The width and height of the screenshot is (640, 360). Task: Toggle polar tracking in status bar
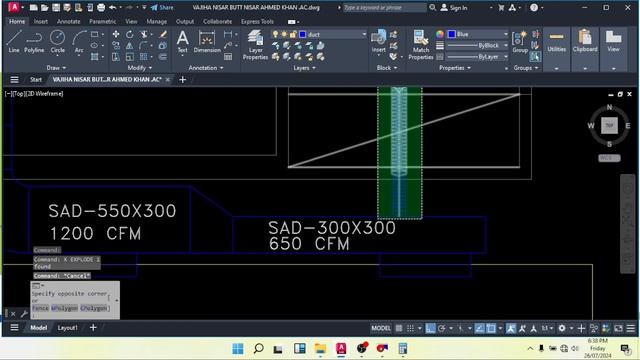[442, 328]
